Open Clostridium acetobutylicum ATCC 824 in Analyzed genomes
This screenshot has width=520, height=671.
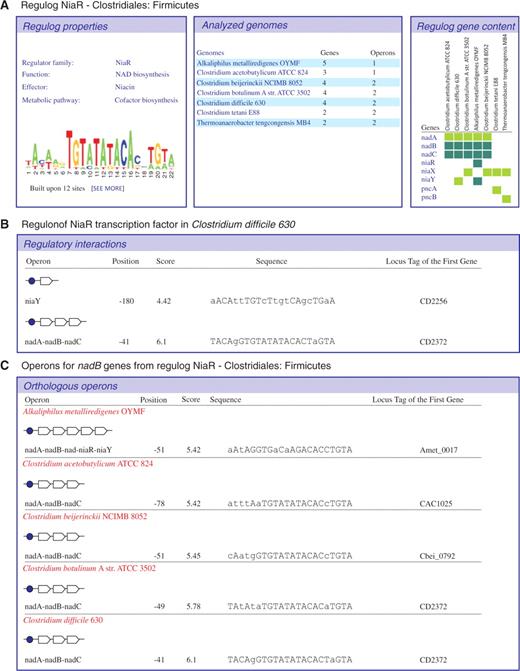click(252, 73)
